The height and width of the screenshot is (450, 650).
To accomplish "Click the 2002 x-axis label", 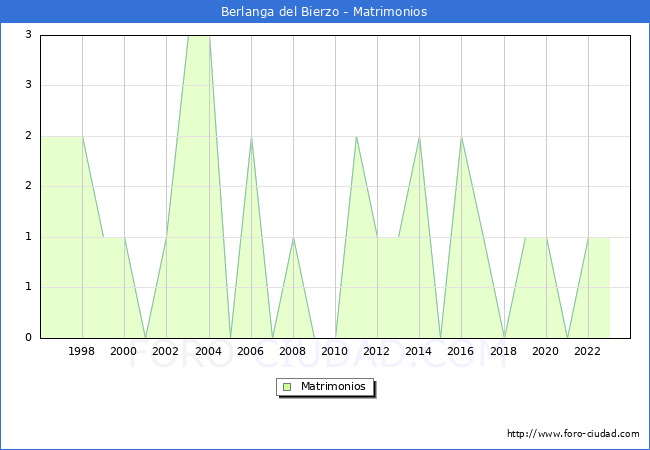I will [x=165, y=351].
